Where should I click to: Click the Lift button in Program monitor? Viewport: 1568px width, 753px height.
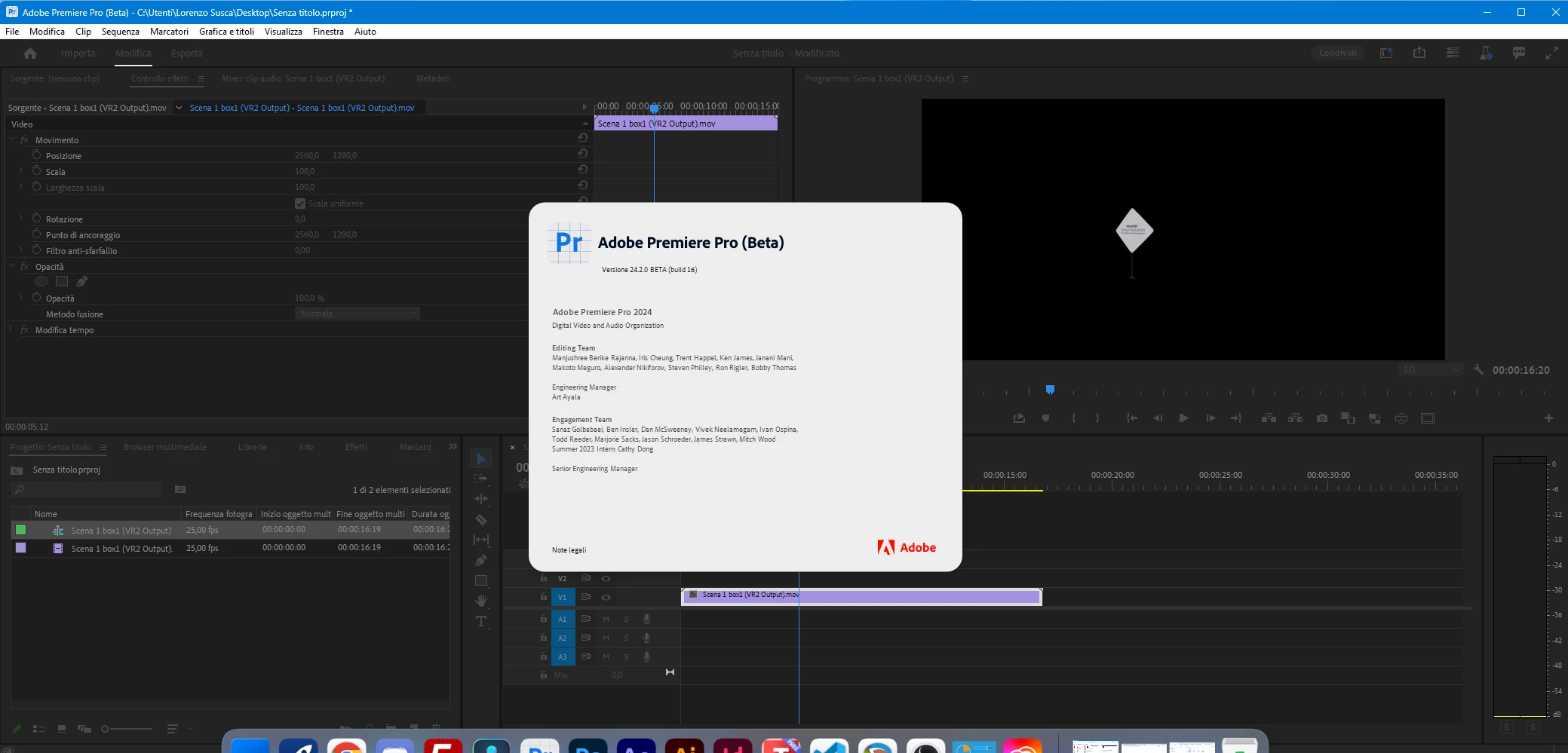coord(1269,418)
